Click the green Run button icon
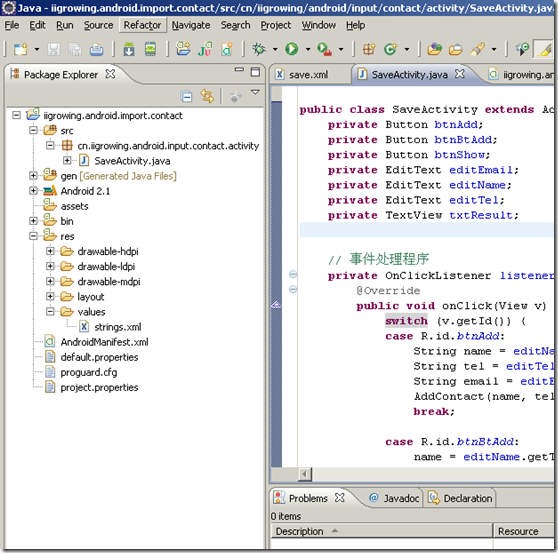Viewport: 558px width, 553px height. (x=291, y=49)
